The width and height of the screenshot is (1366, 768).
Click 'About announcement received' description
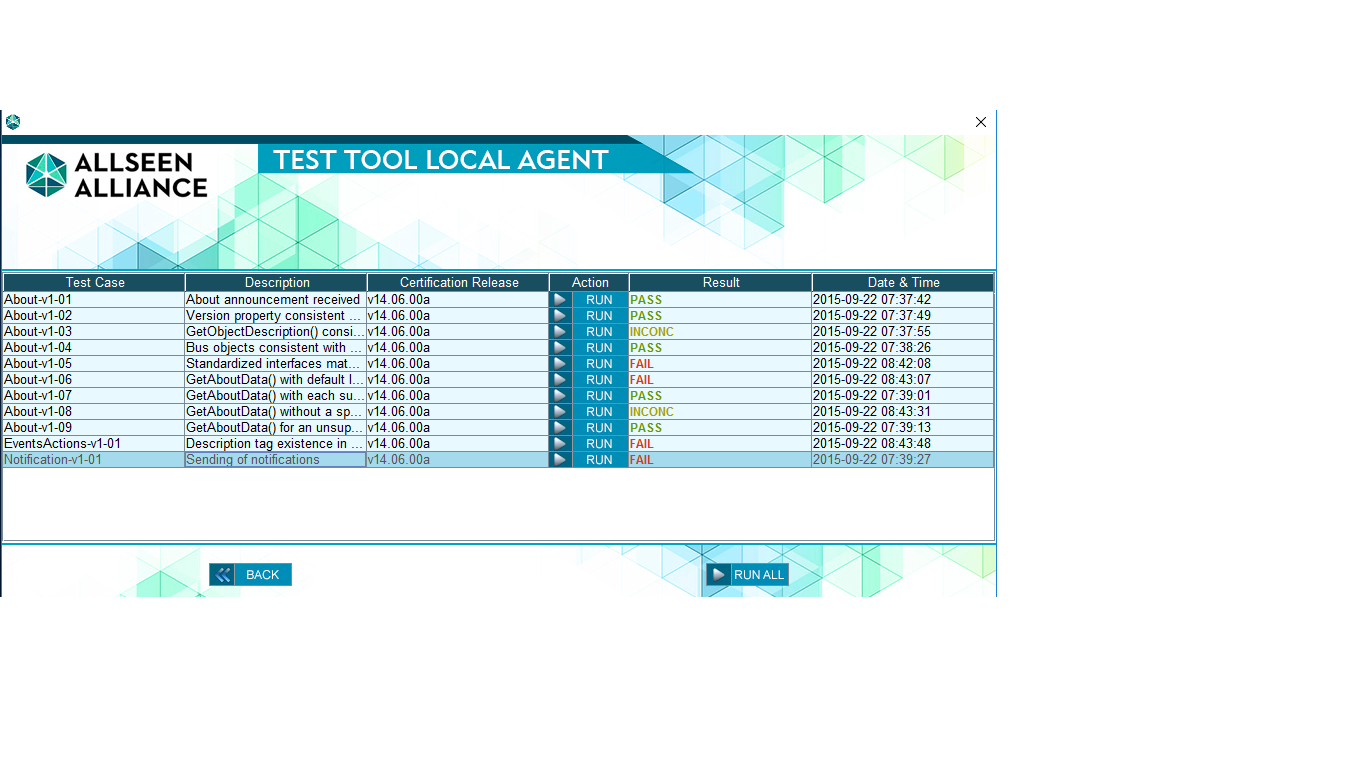point(276,299)
